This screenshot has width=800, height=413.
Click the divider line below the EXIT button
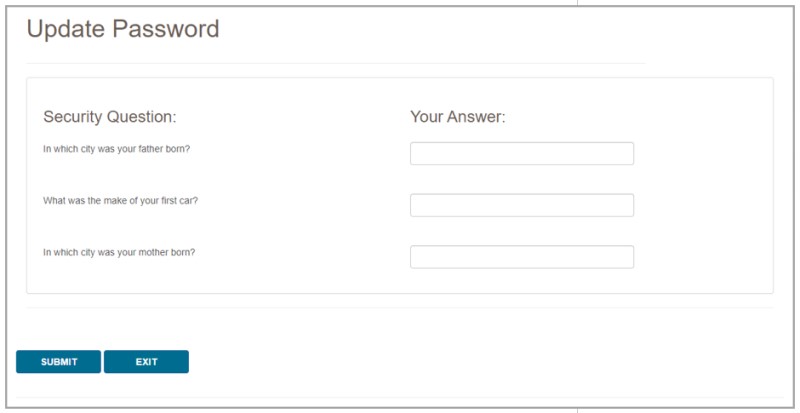(400, 397)
